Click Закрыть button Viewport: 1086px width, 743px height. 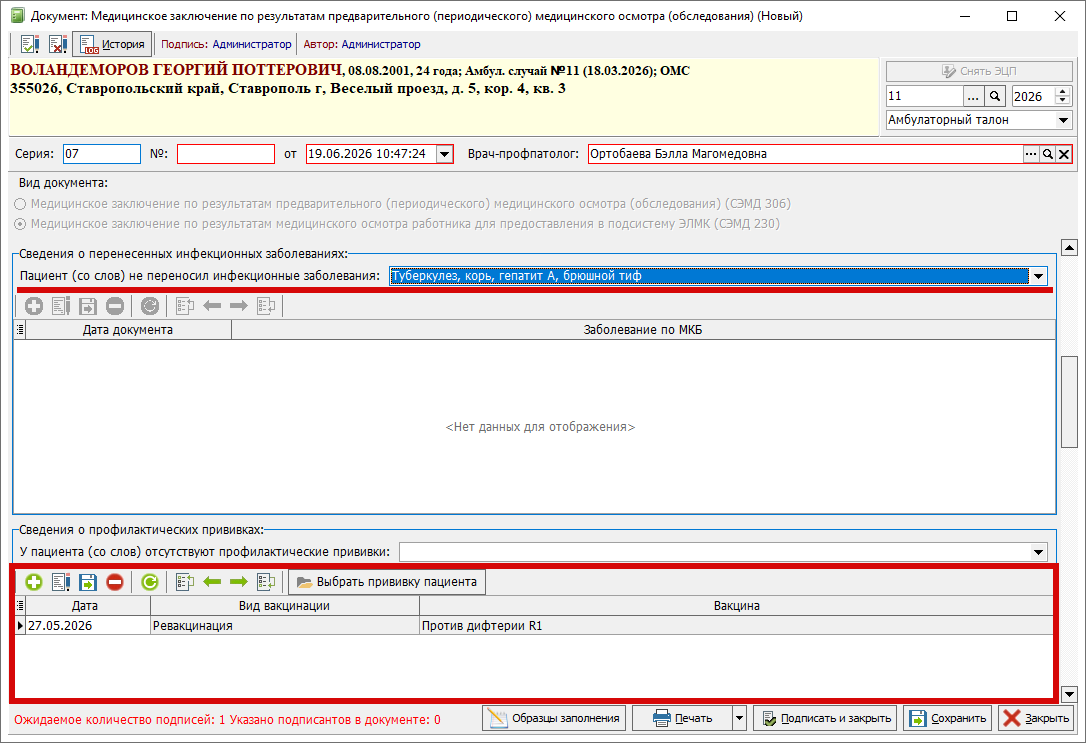coord(1036,719)
